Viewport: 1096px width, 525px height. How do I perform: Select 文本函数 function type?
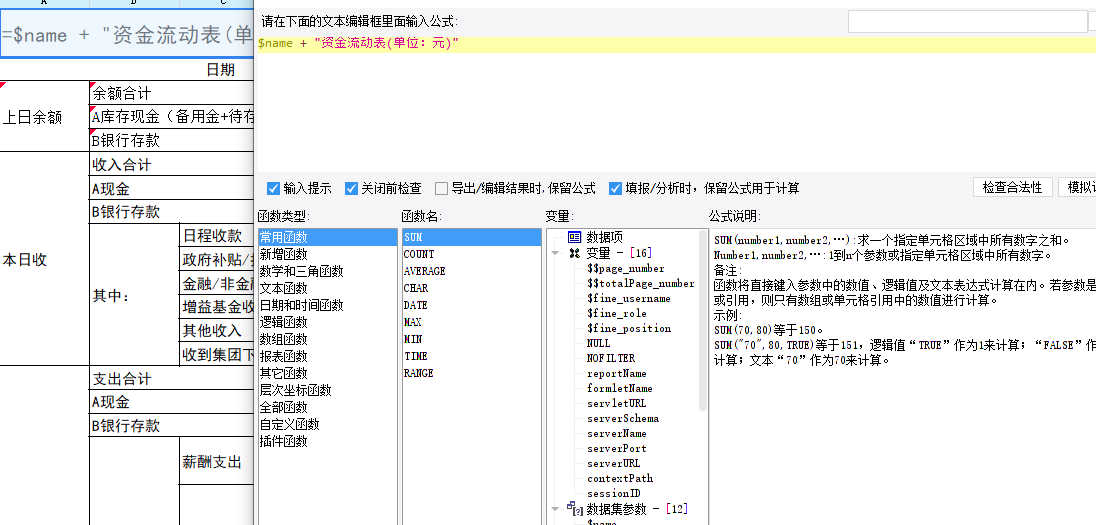[328, 288]
